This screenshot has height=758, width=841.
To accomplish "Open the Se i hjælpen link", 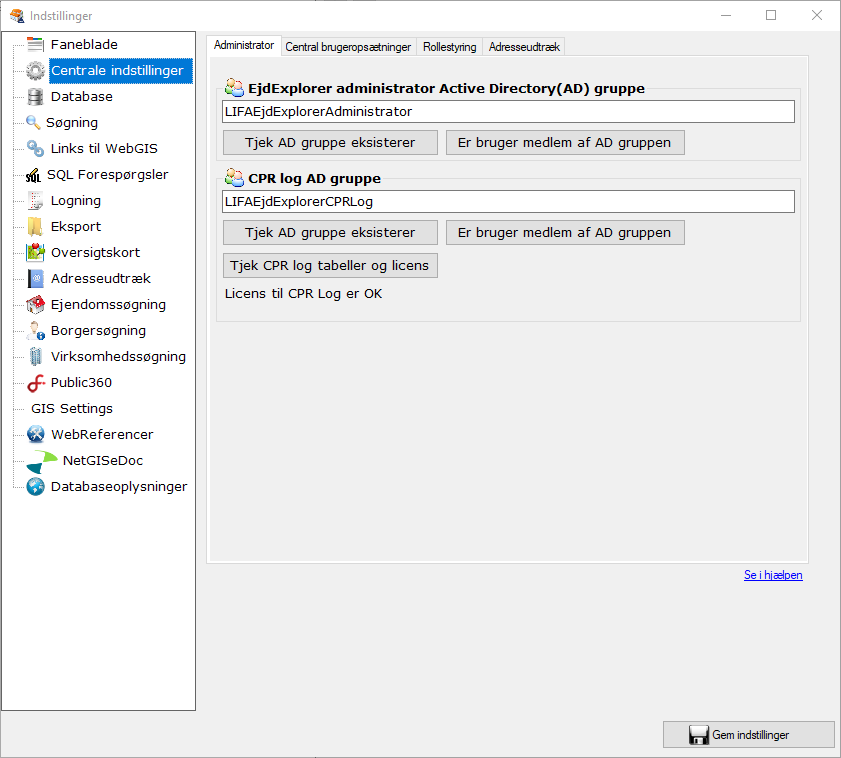I will [x=772, y=575].
